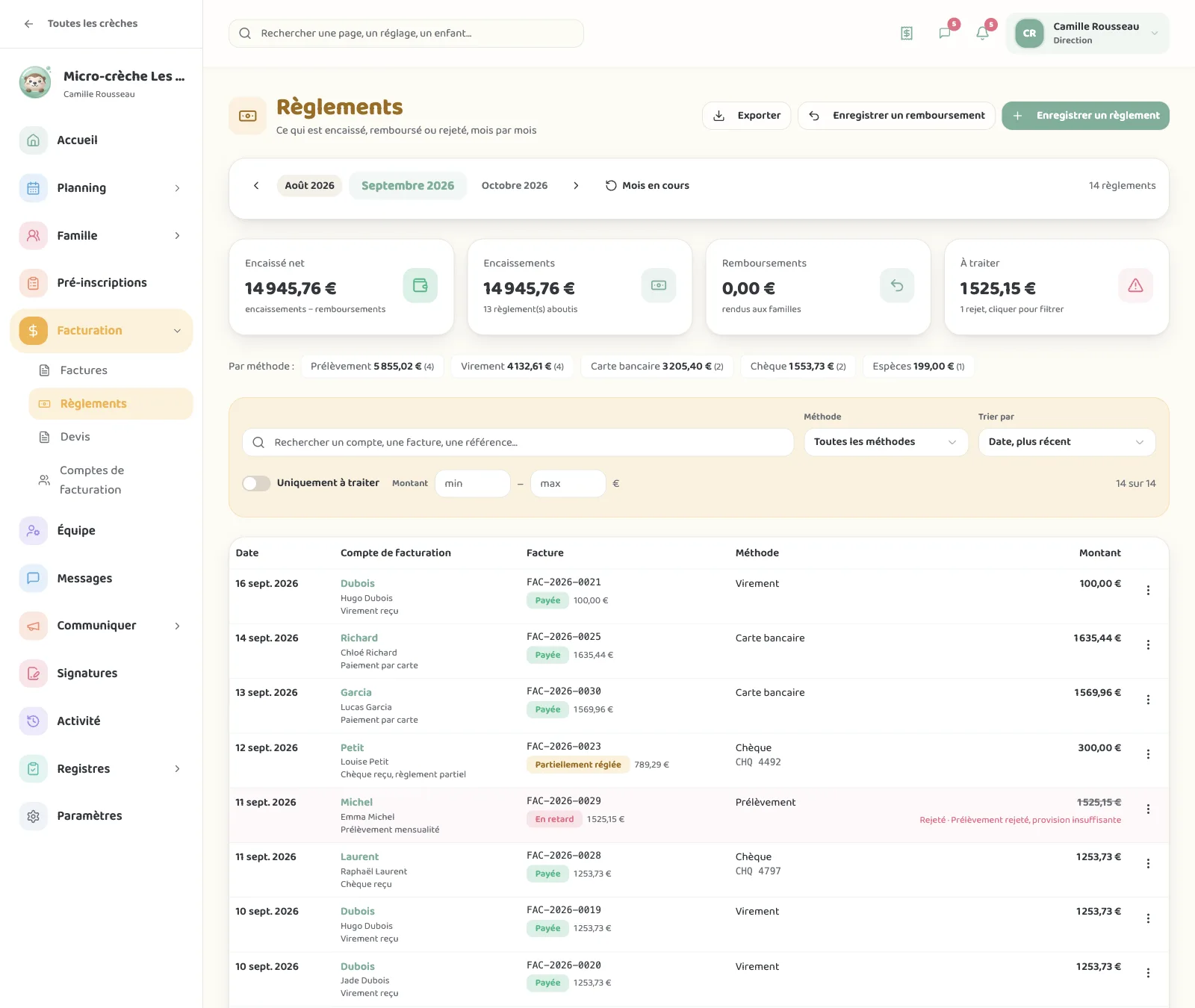Click the Paramètres gear icon
The width and height of the screenshot is (1195, 1008).
click(34, 816)
